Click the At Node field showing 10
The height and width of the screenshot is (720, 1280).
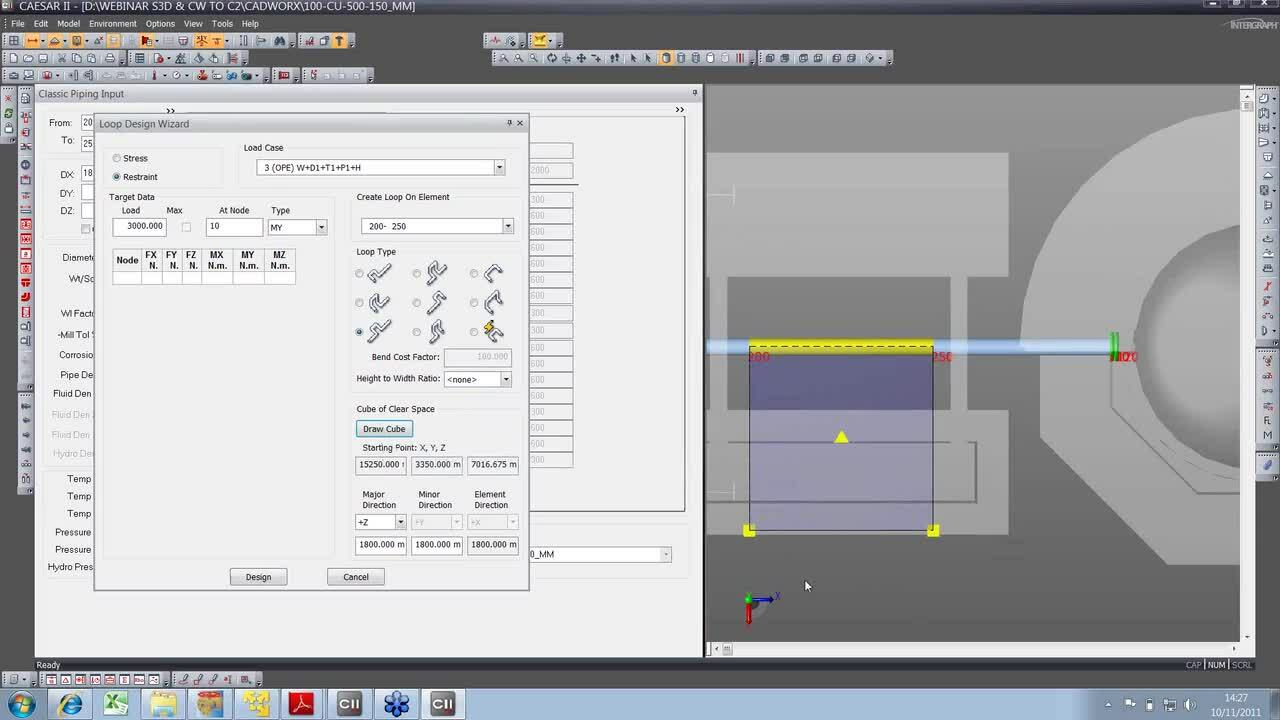click(x=234, y=227)
